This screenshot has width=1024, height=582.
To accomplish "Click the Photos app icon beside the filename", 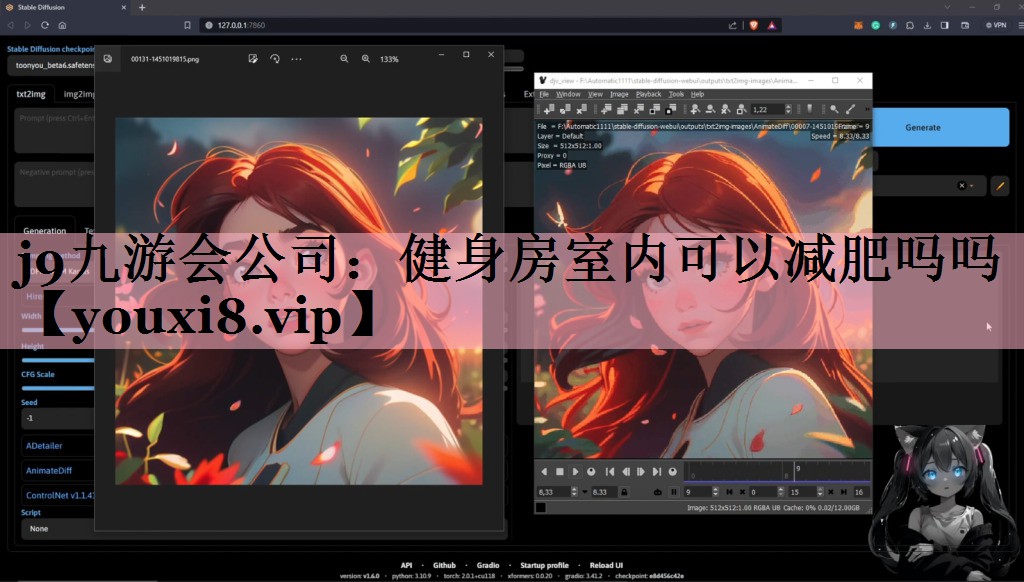I will coord(108,59).
